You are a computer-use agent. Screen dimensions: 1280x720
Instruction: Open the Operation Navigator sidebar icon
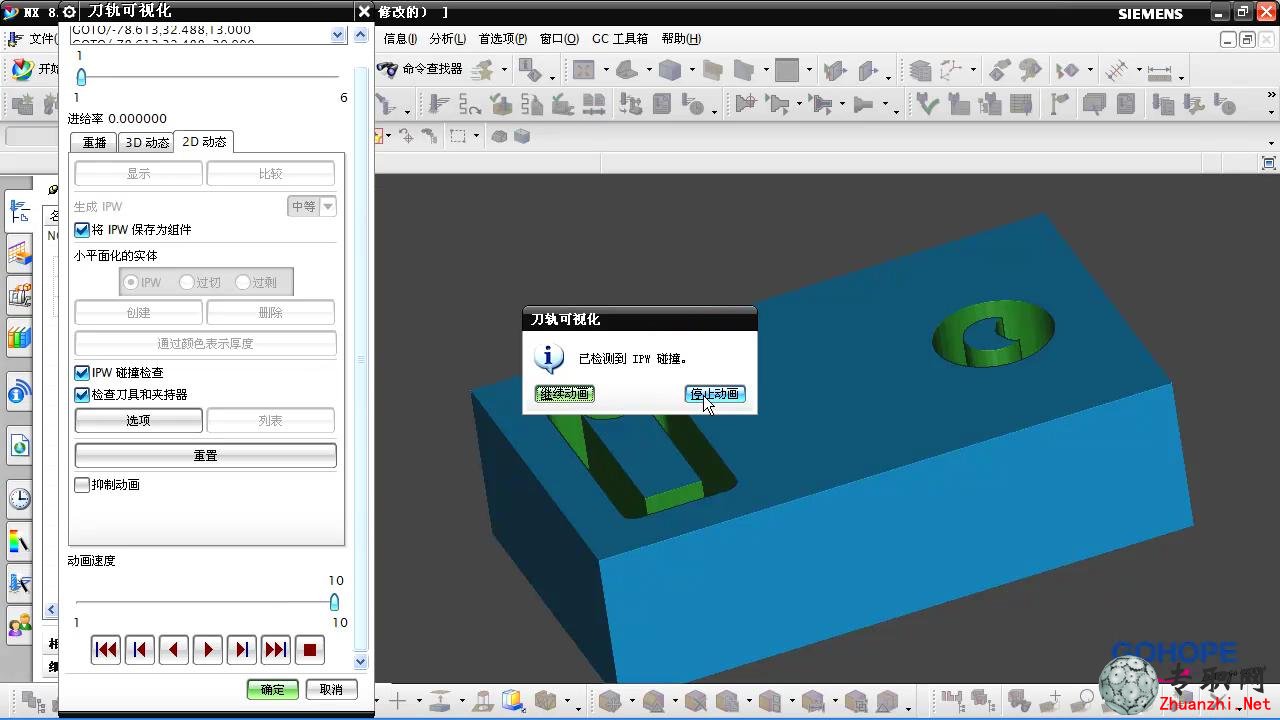tap(19, 210)
